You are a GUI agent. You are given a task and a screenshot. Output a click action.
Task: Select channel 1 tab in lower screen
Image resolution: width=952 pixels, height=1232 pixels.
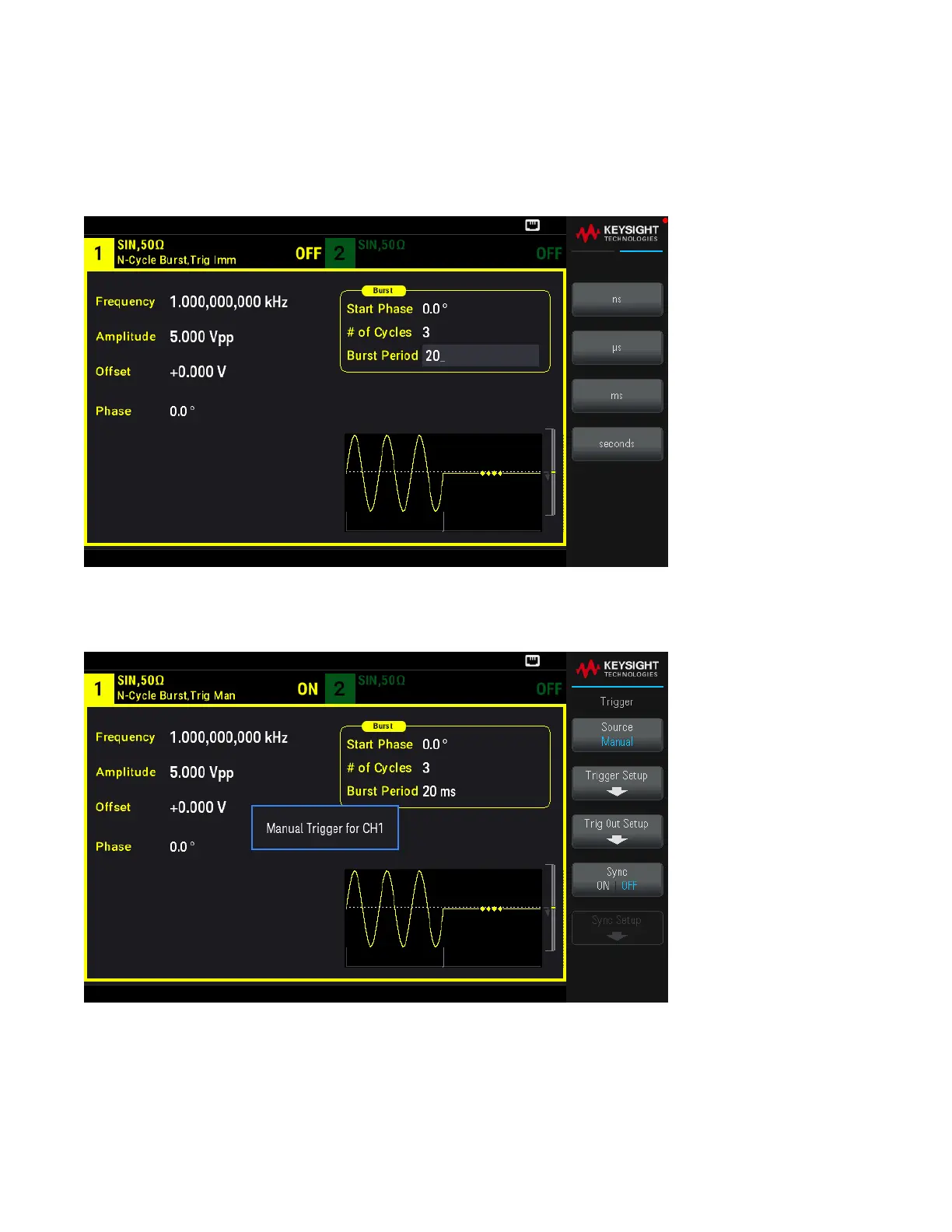coord(99,689)
